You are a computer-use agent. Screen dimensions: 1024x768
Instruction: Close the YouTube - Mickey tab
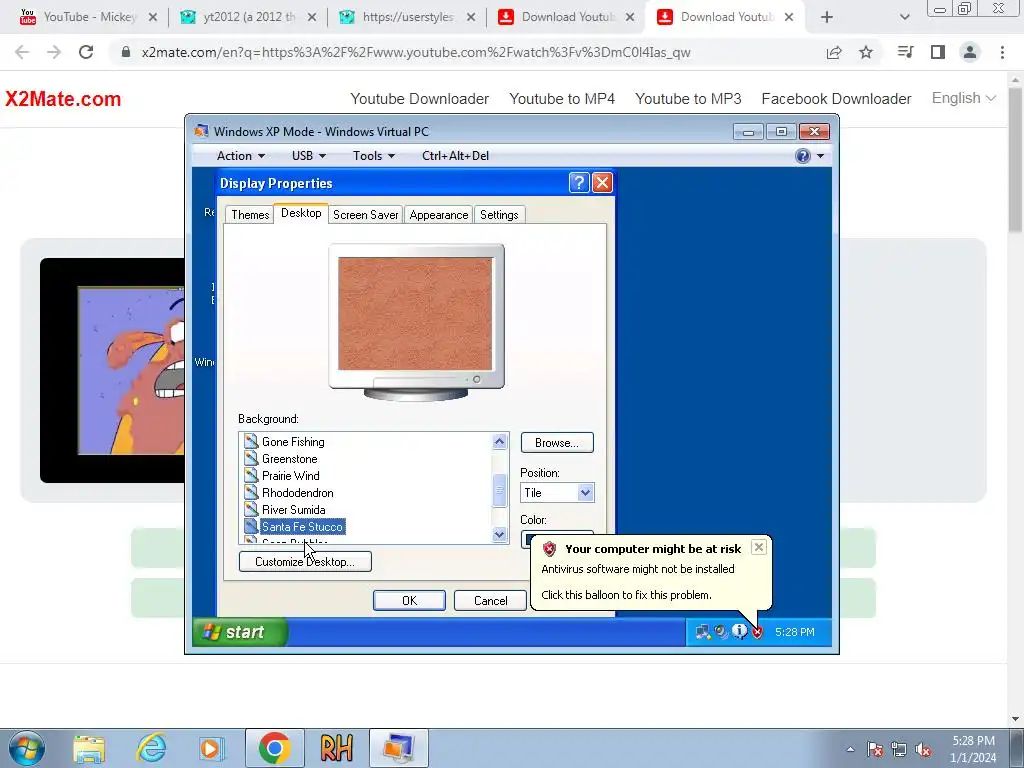coord(153,17)
